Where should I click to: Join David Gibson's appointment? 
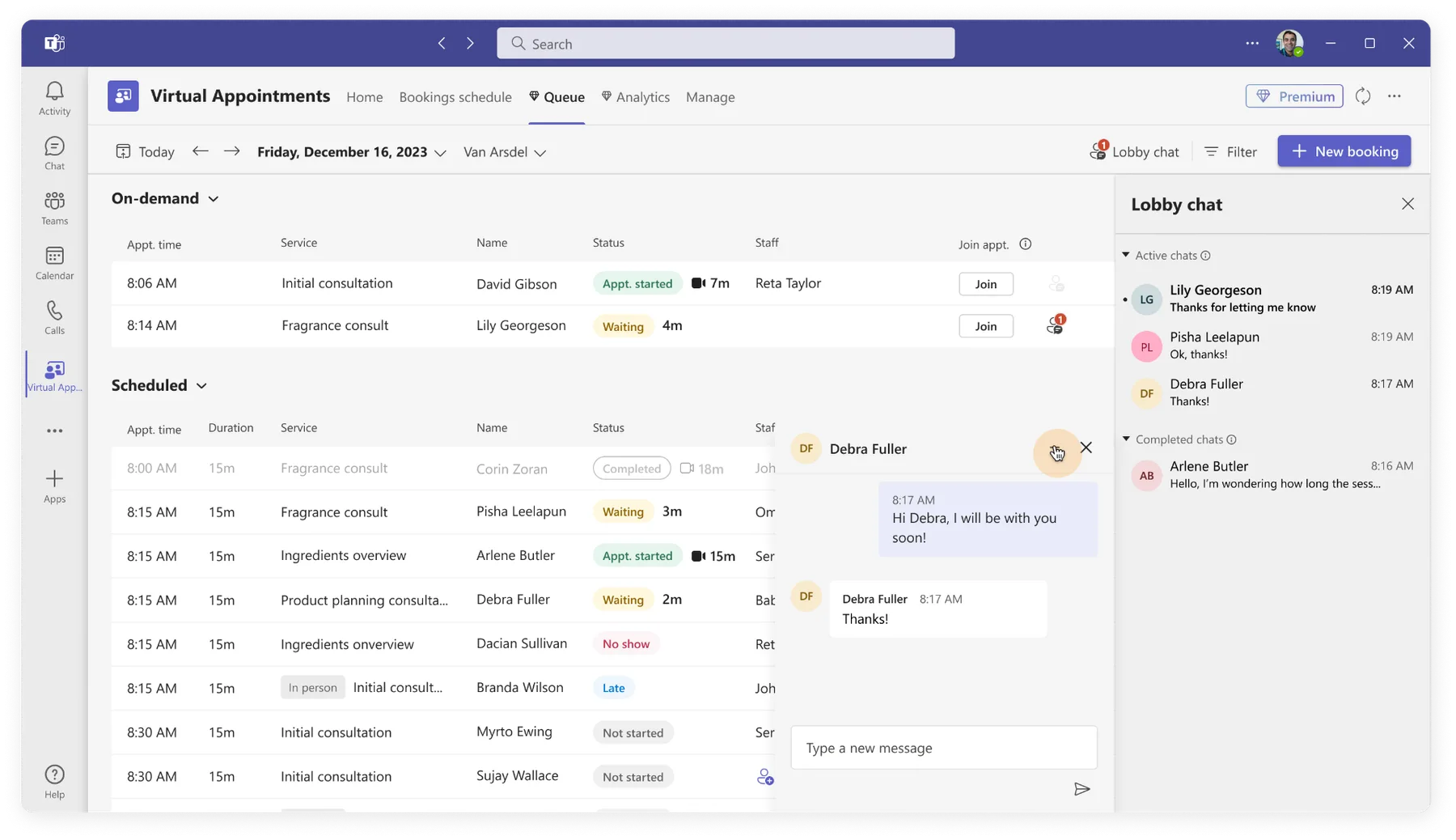pyautogui.click(x=986, y=284)
